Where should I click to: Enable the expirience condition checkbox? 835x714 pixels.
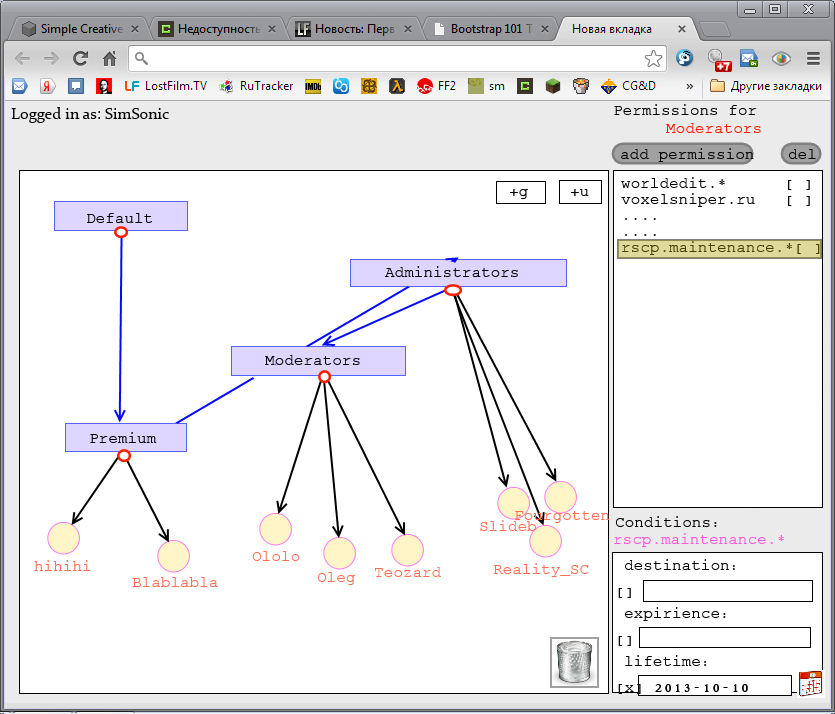[625, 640]
